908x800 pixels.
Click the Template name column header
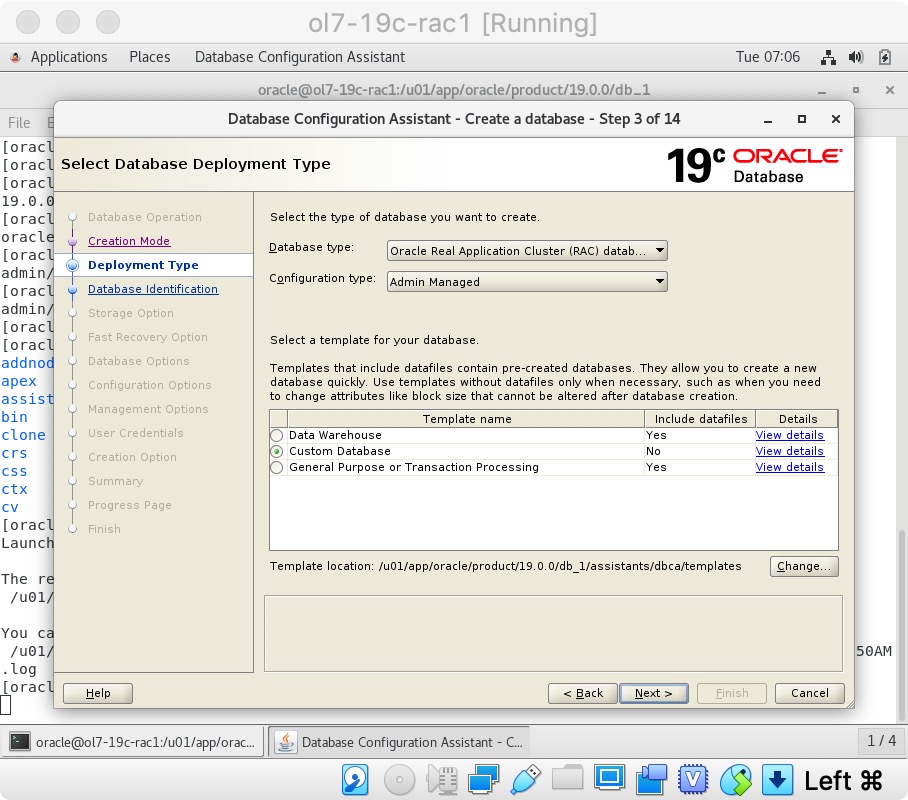(x=467, y=419)
